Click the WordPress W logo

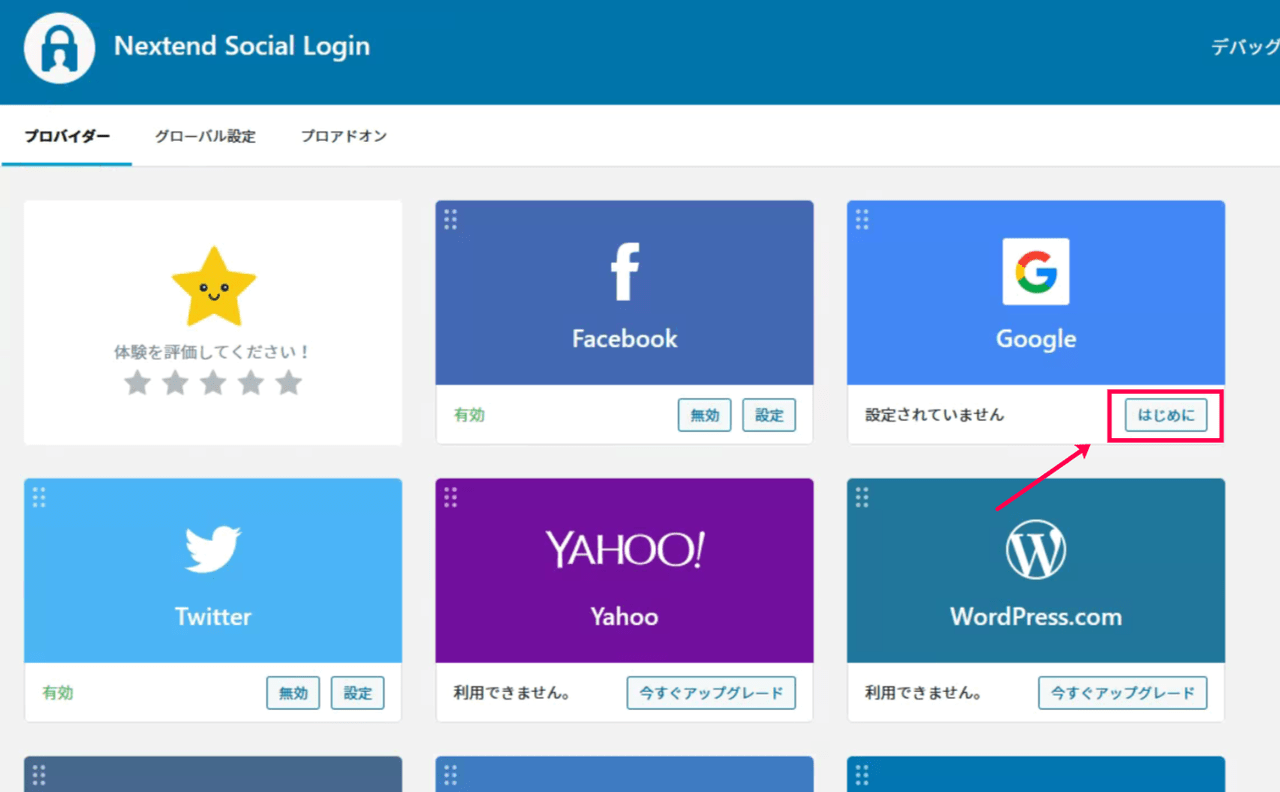[1036, 549]
